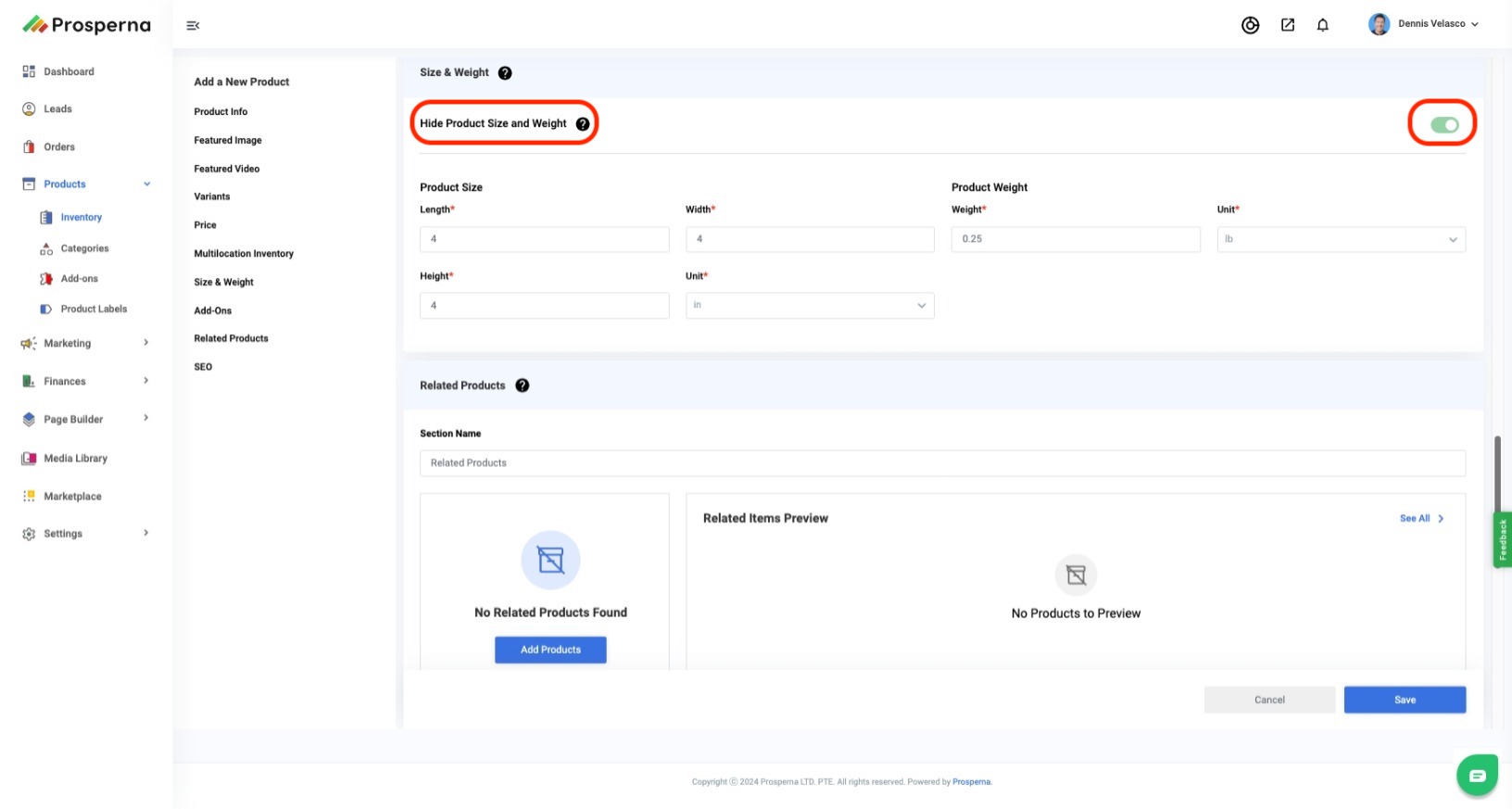Collapse the sidebar with hamburger icon
The width and height of the screenshot is (1512, 809).
[x=193, y=26]
